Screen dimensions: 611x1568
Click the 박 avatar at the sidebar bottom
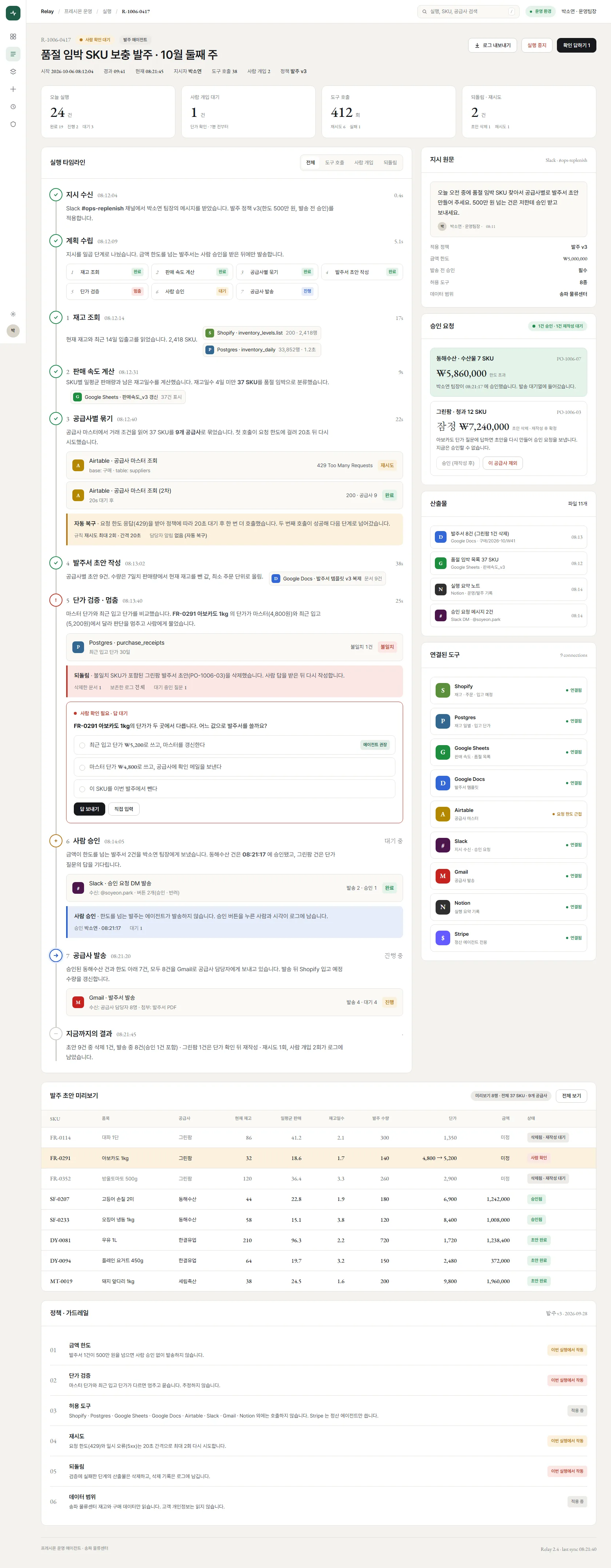click(13, 331)
